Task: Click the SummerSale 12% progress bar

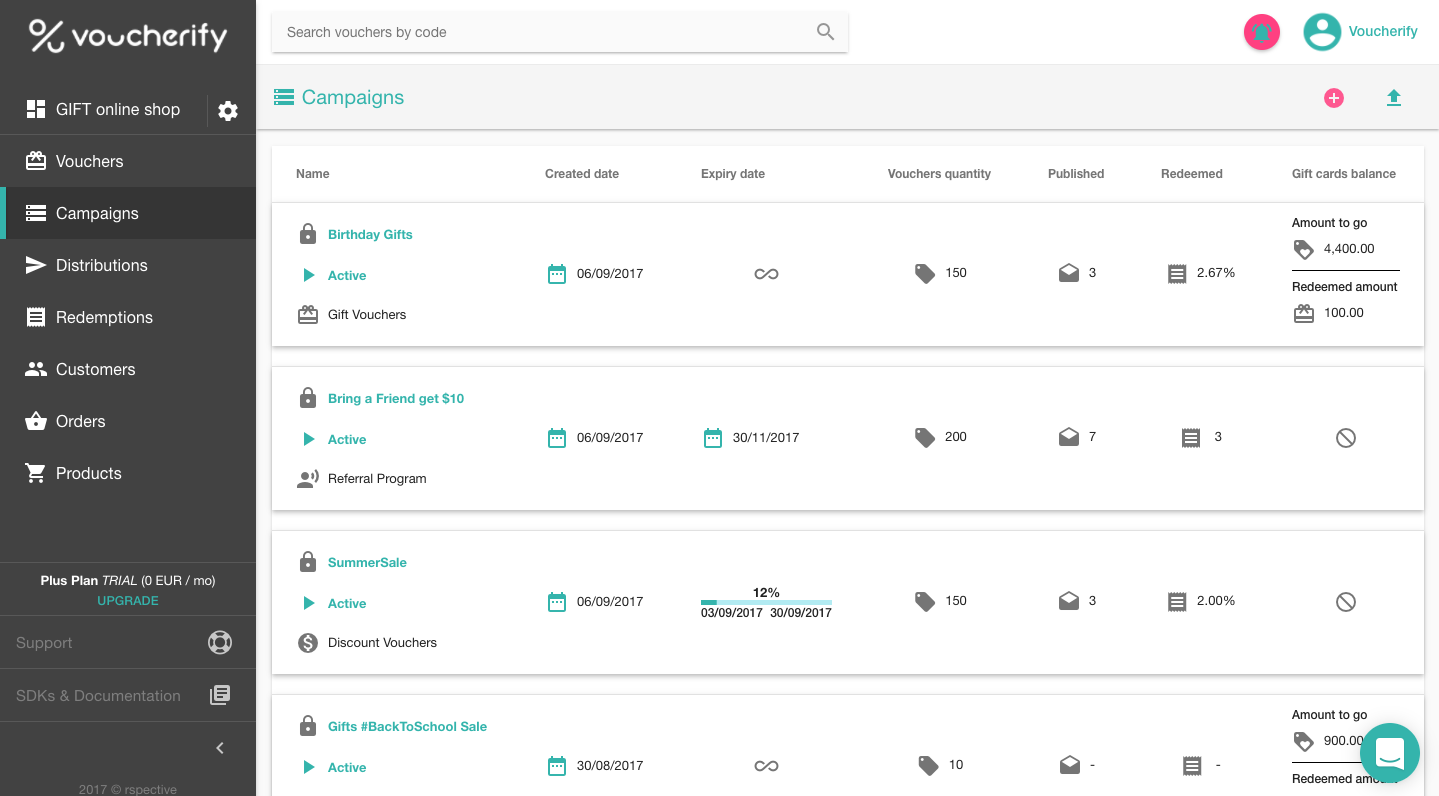Action: click(x=766, y=602)
